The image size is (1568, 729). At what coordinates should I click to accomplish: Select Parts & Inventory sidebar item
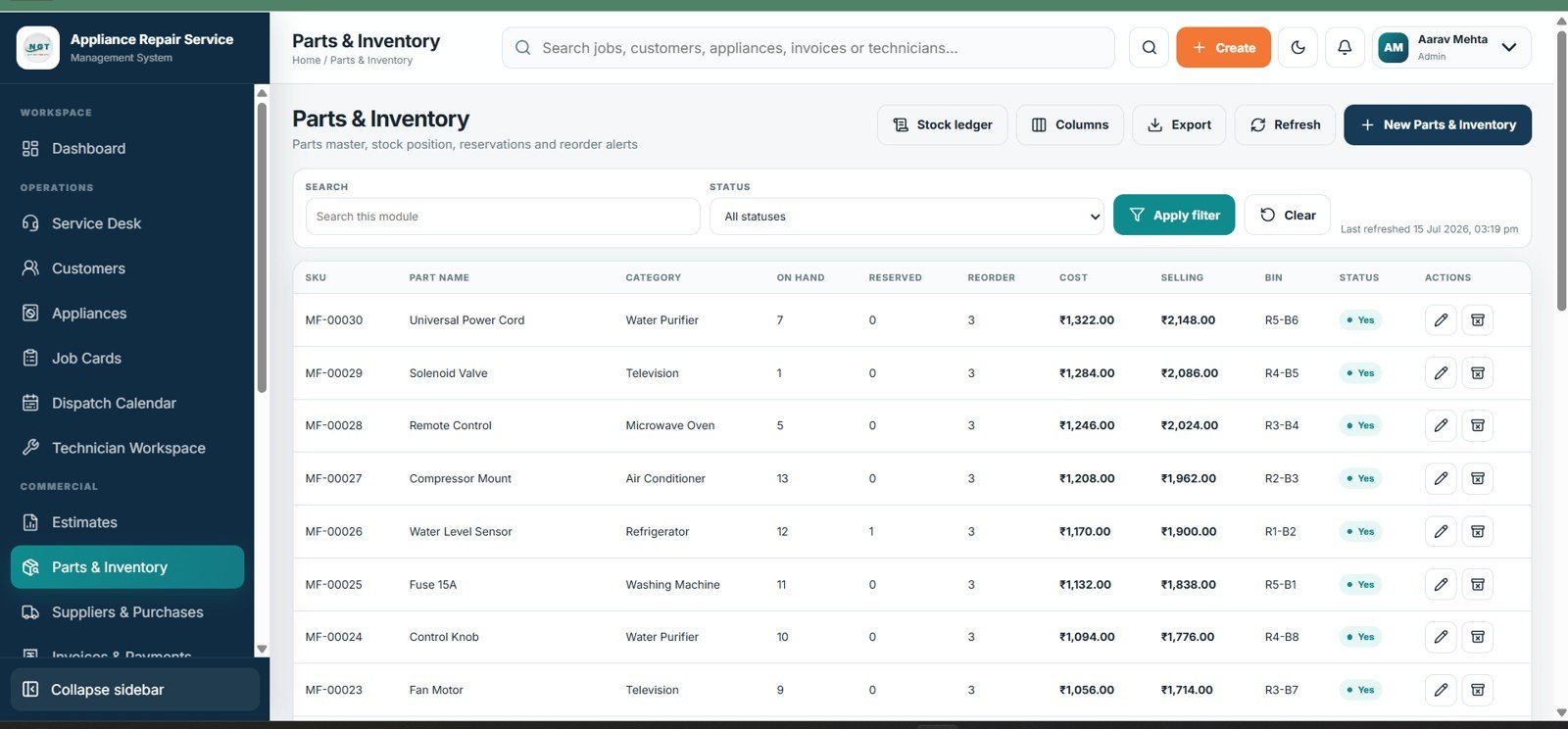127,567
